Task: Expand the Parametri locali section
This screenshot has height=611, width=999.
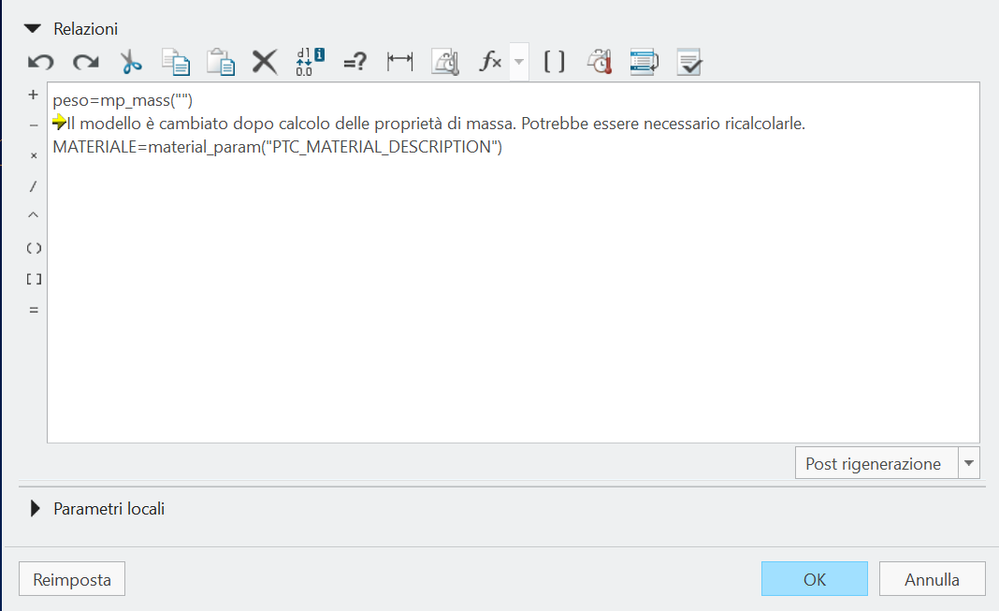Action: pos(36,508)
